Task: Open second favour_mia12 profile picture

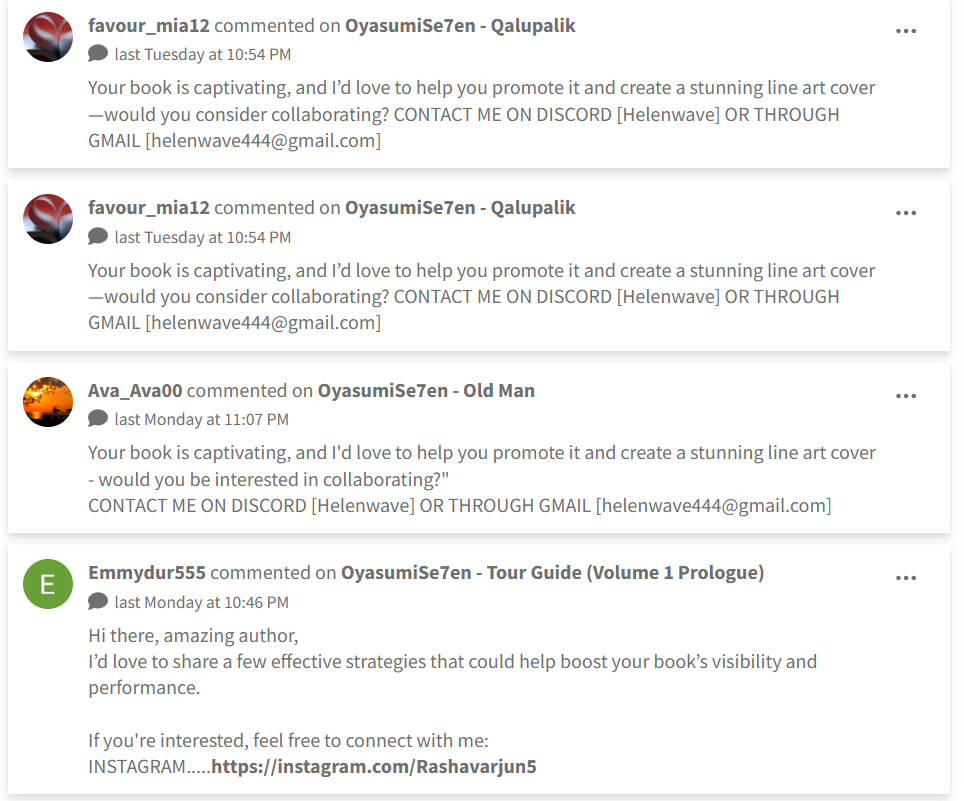Action: (x=48, y=220)
